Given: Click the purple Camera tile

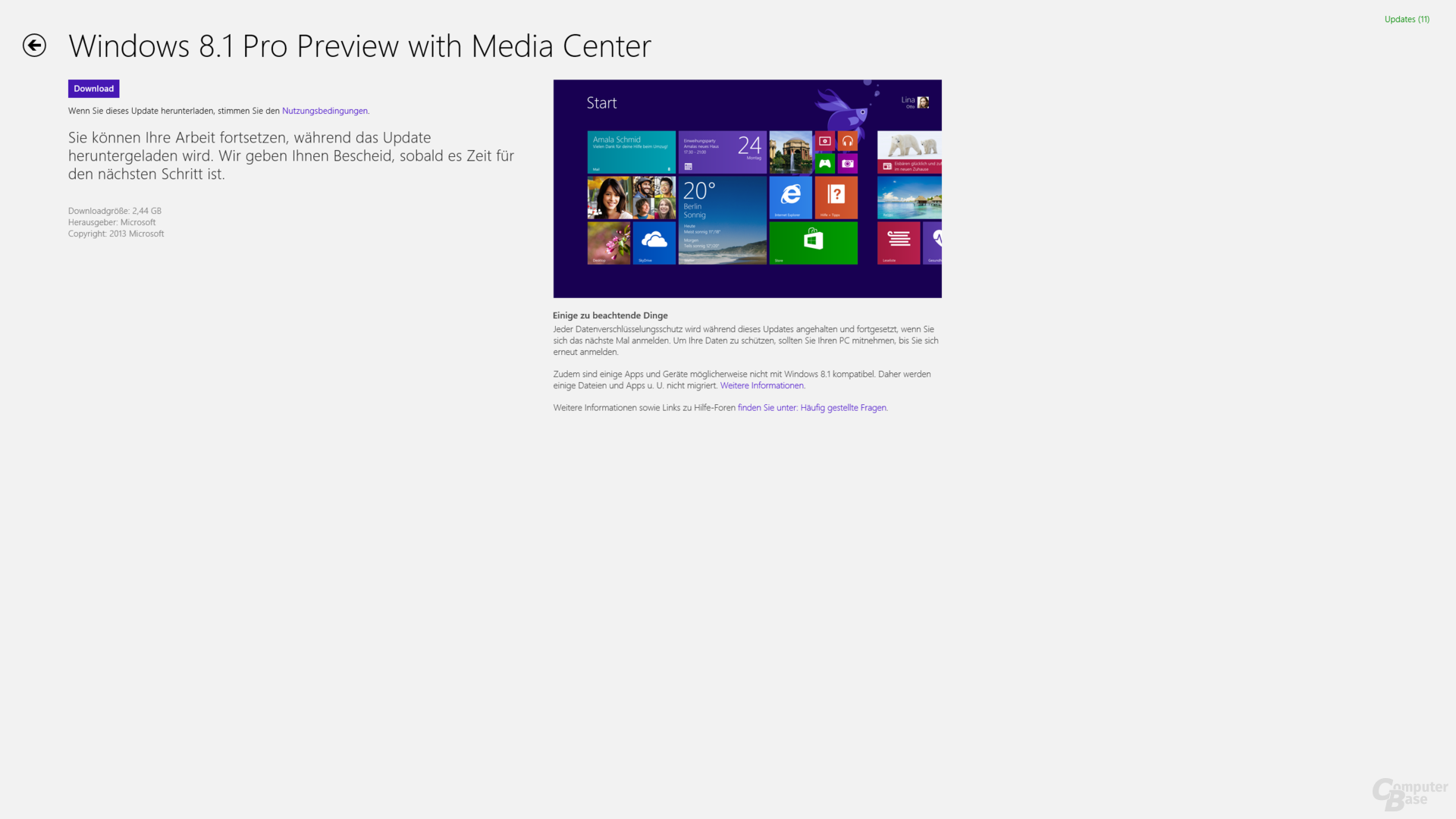Looking at the screenshot, I should 847,164.
